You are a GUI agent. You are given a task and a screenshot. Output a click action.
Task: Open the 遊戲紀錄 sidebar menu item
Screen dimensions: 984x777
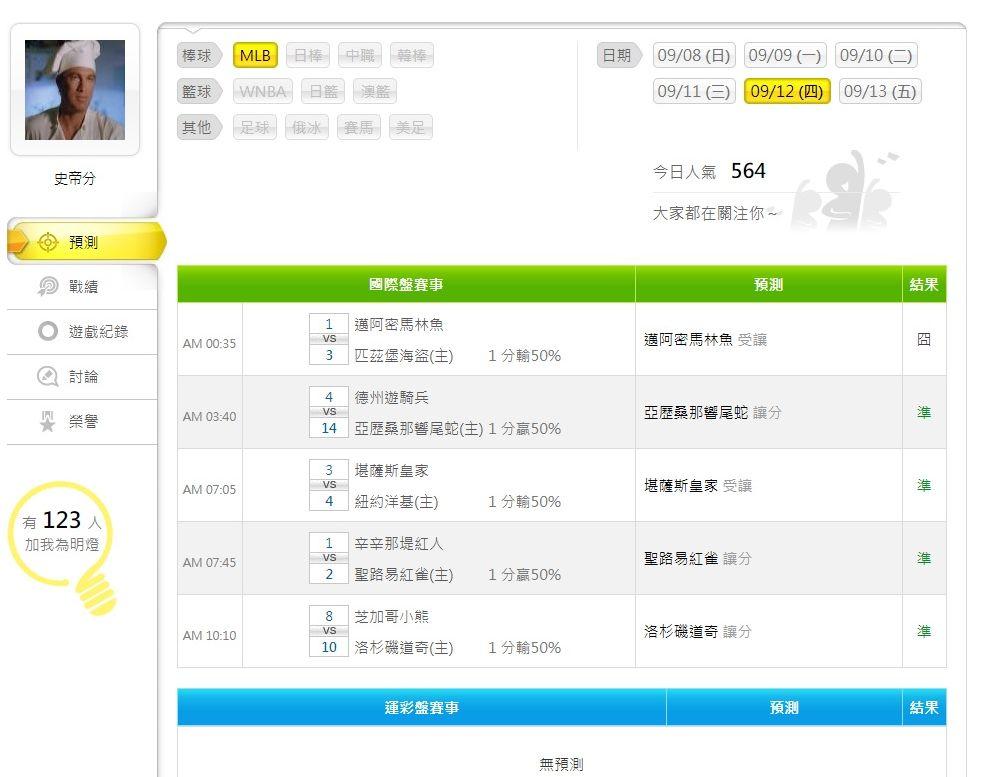click(82, 331)
